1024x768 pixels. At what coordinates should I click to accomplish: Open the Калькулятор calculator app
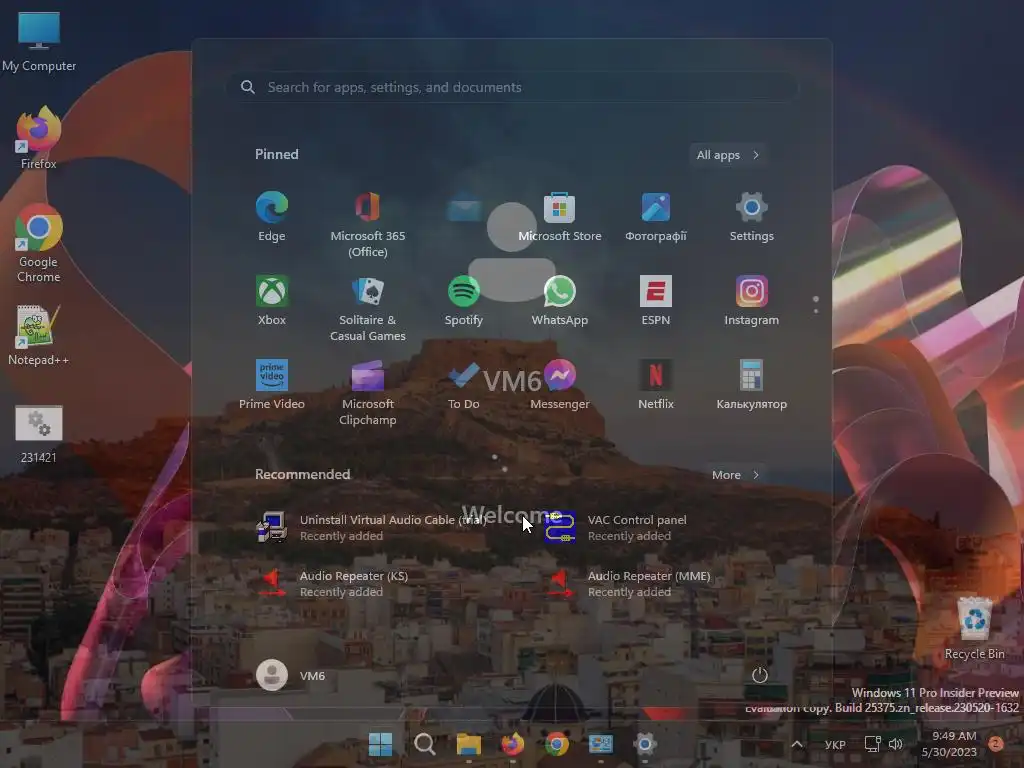(x=752, y=385)
